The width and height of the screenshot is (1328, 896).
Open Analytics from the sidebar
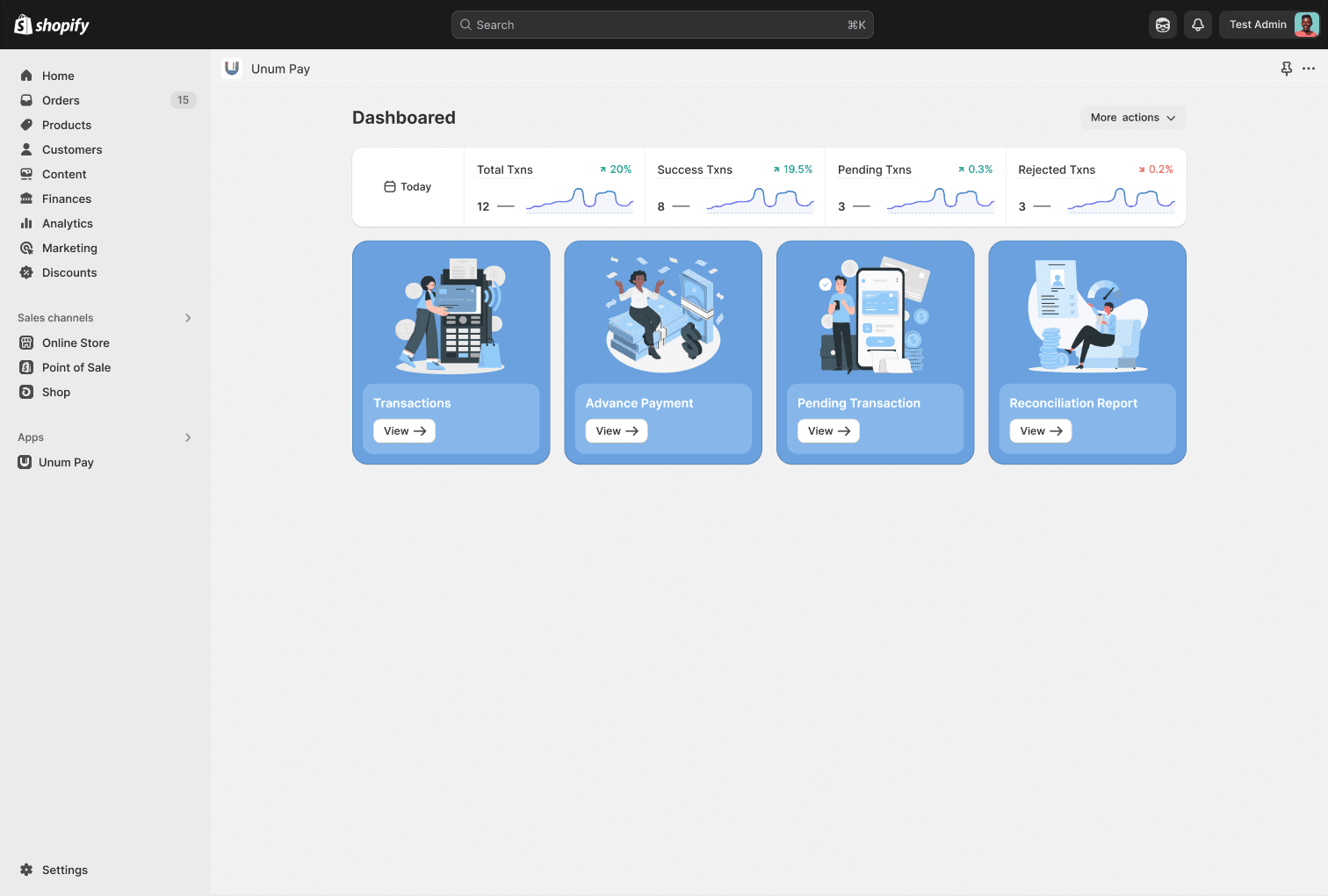[x=67, y=223]
